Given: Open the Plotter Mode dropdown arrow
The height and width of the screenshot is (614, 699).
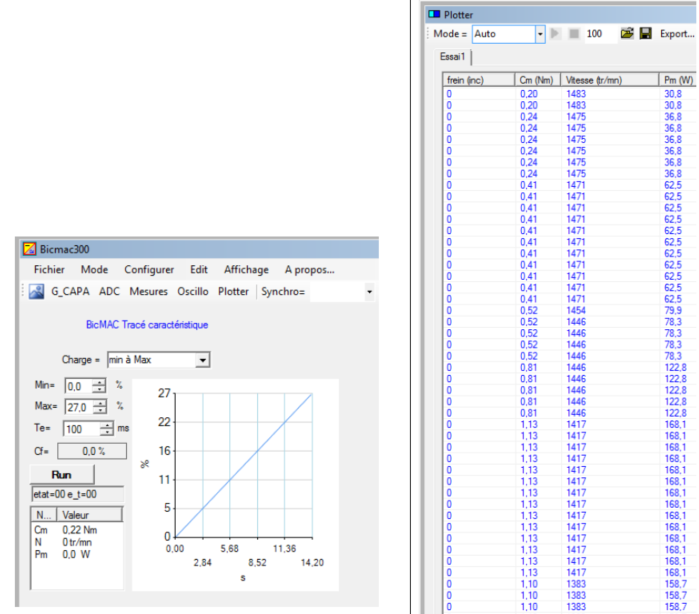Looking at the screenshot, I should tap(540, 34).
